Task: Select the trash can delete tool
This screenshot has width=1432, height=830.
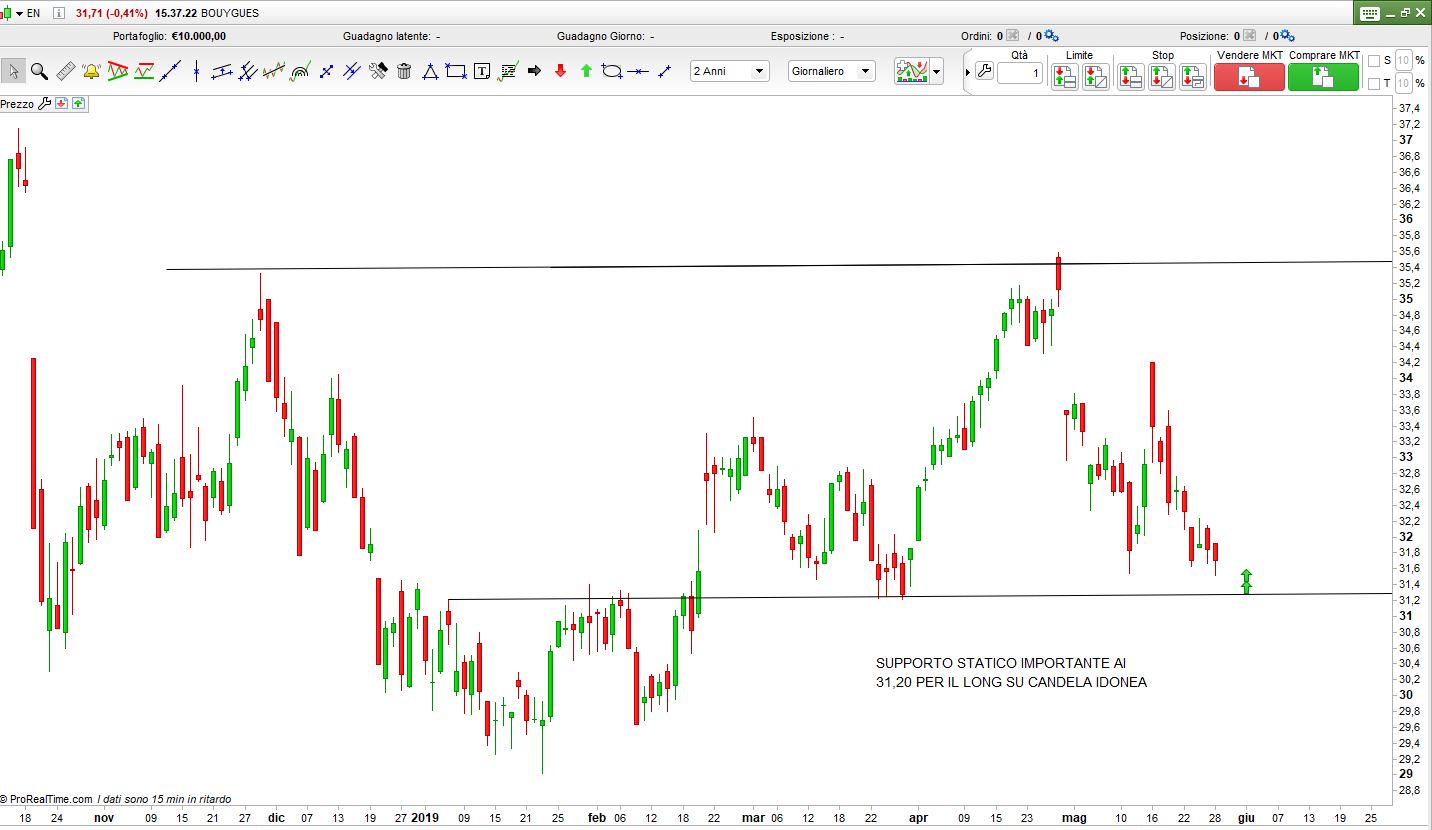Action: tap(404, 71)
